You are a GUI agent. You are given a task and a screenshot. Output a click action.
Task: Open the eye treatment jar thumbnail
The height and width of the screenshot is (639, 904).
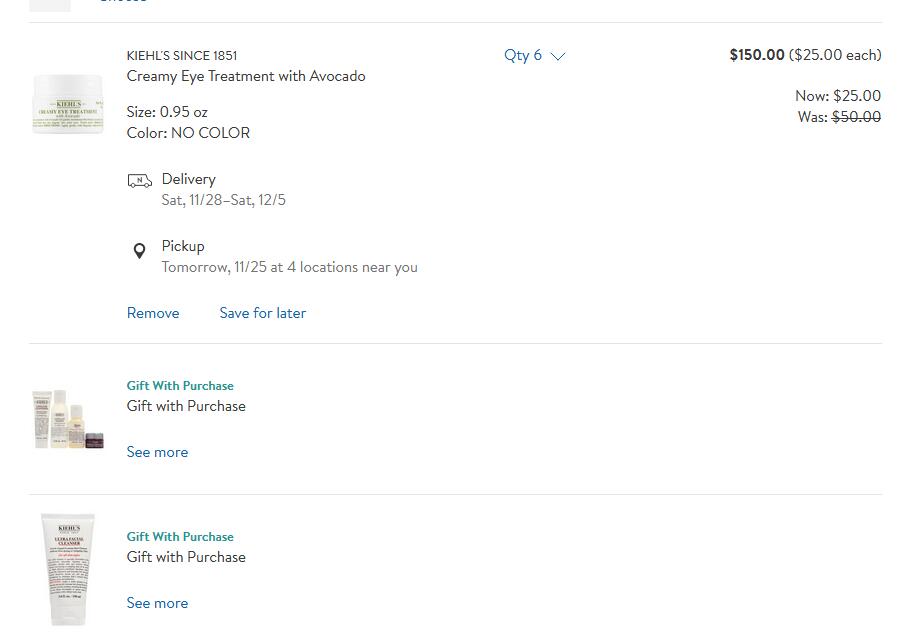pos(68,104)
